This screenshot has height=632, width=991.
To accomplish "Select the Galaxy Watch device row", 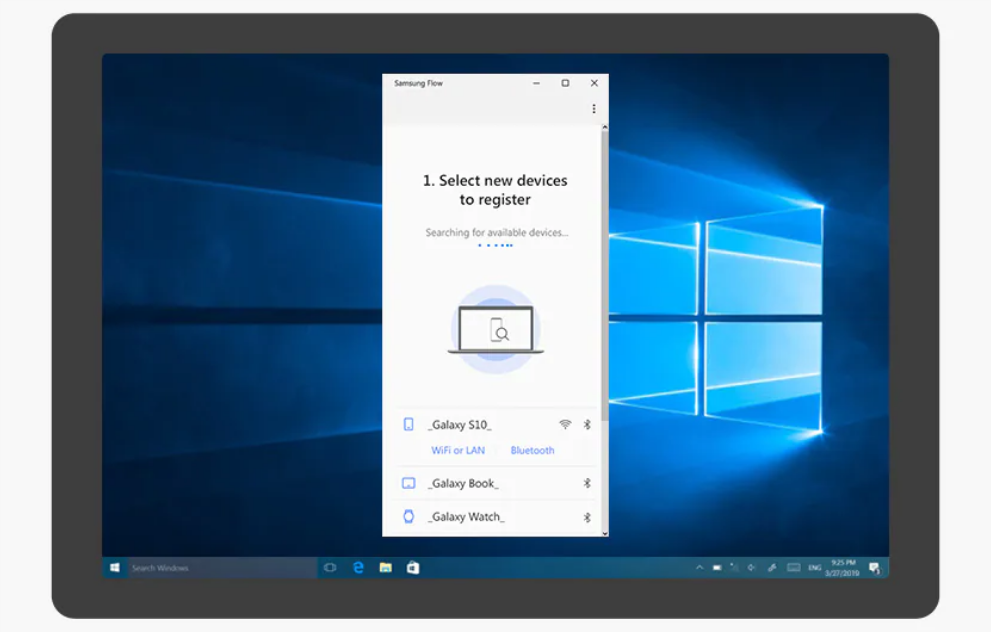I will pyautogui.click(x=496, y=517).
